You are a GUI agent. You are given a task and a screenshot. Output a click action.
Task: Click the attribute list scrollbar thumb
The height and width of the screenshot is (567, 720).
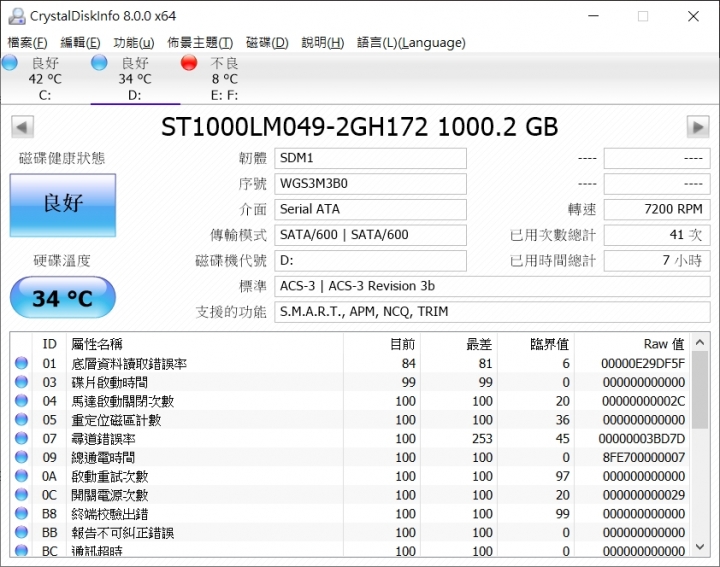[x=700, y=390]
